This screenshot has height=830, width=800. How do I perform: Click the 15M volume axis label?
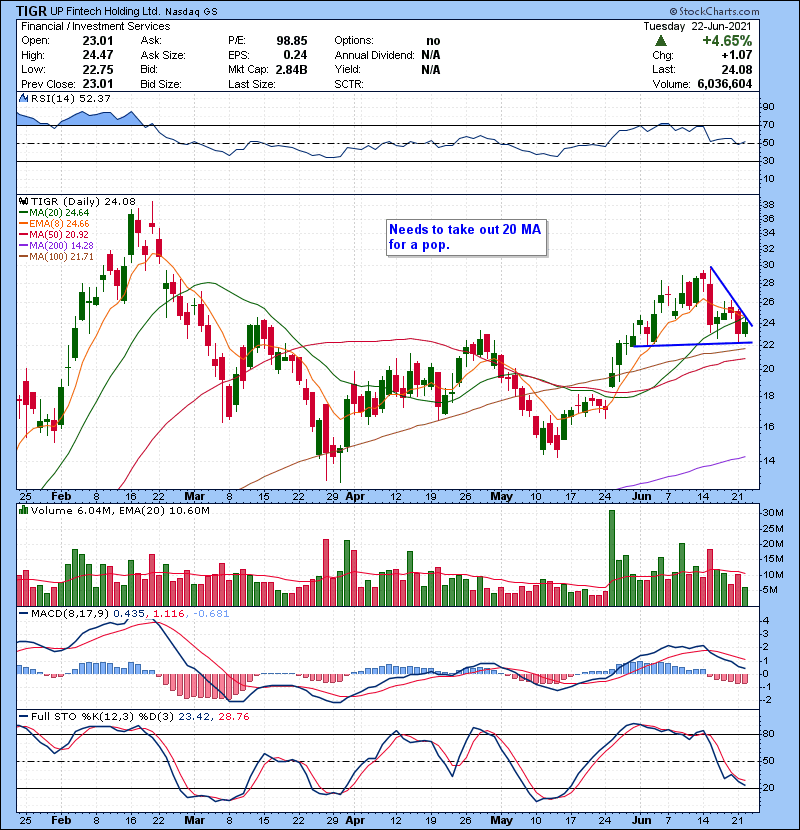(x=772, y=558)
